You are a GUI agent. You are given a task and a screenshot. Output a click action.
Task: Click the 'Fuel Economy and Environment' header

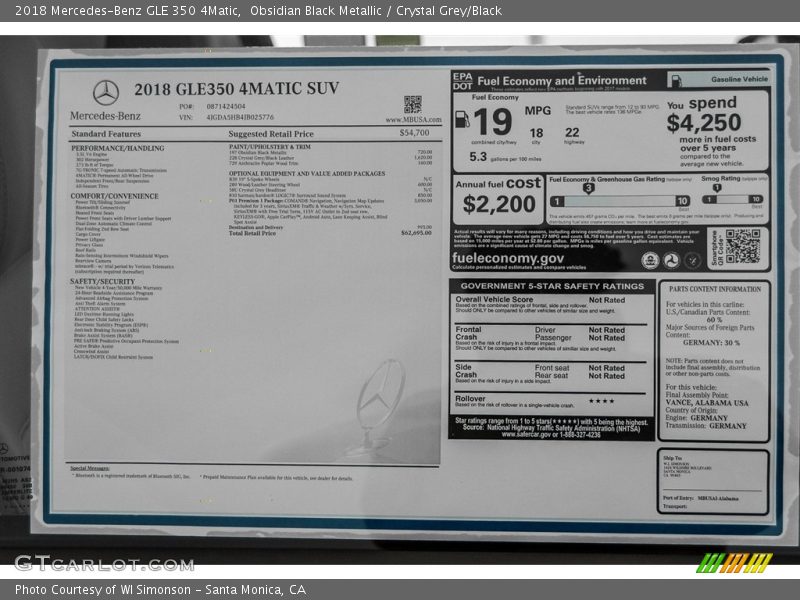562,81
